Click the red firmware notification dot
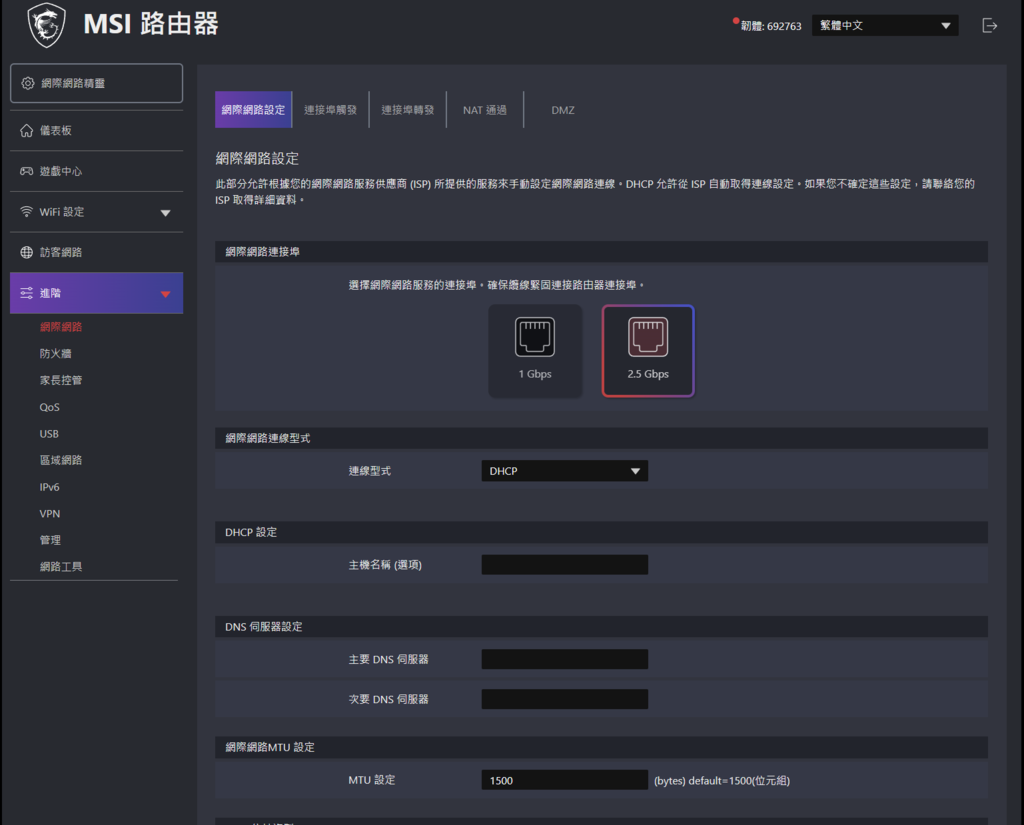This screenshot has width=1024, height=825. (x=736, y=21)
